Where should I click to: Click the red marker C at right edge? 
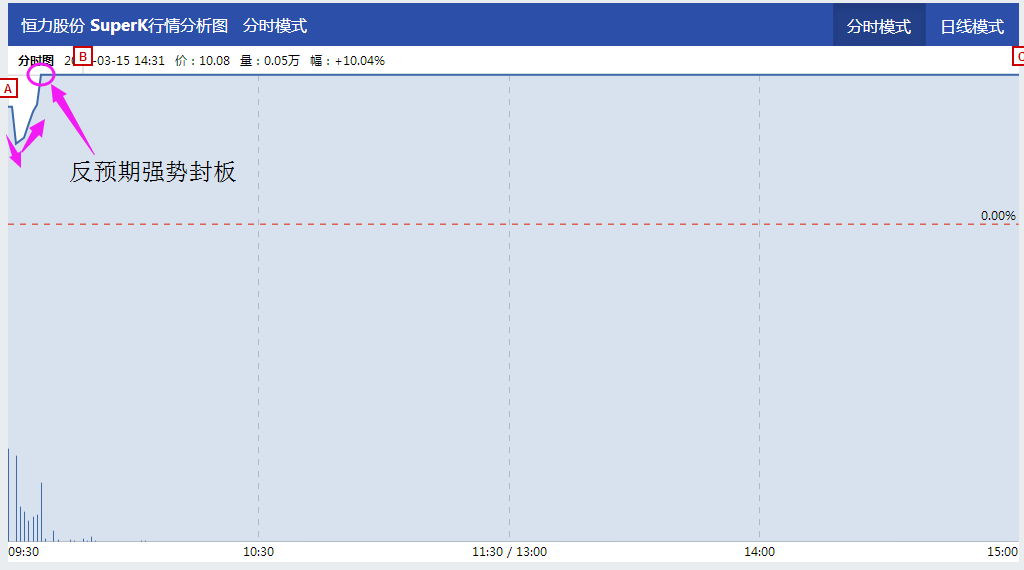coord(1019,57)
